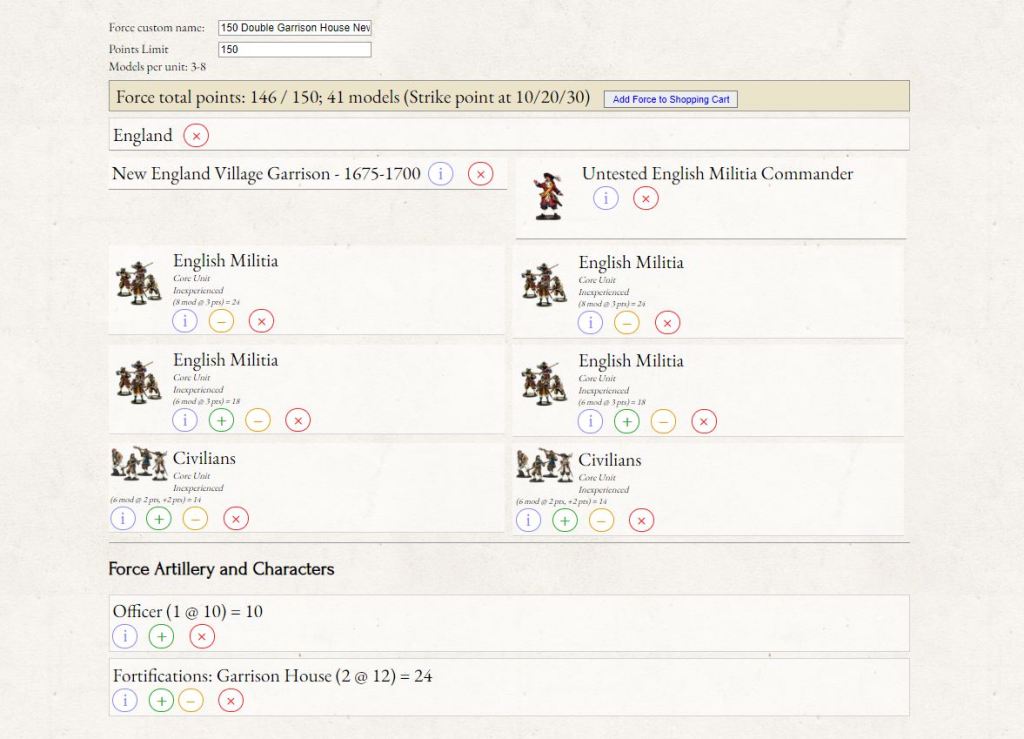Focus the Force custom name field
Viewport: 1024px width, 739px height.
[x=294, y=28]
